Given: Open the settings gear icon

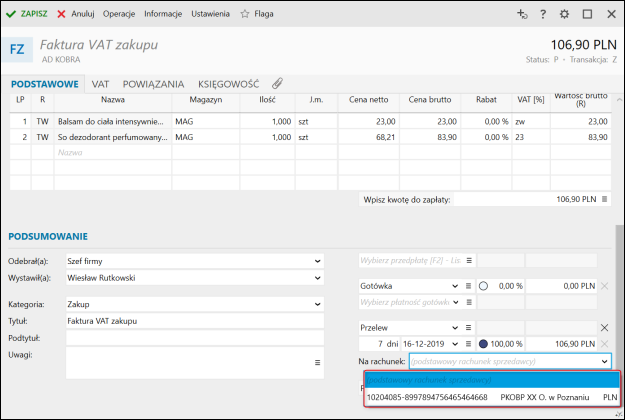Looking at the screenshot, I should (x=564, y=14).
